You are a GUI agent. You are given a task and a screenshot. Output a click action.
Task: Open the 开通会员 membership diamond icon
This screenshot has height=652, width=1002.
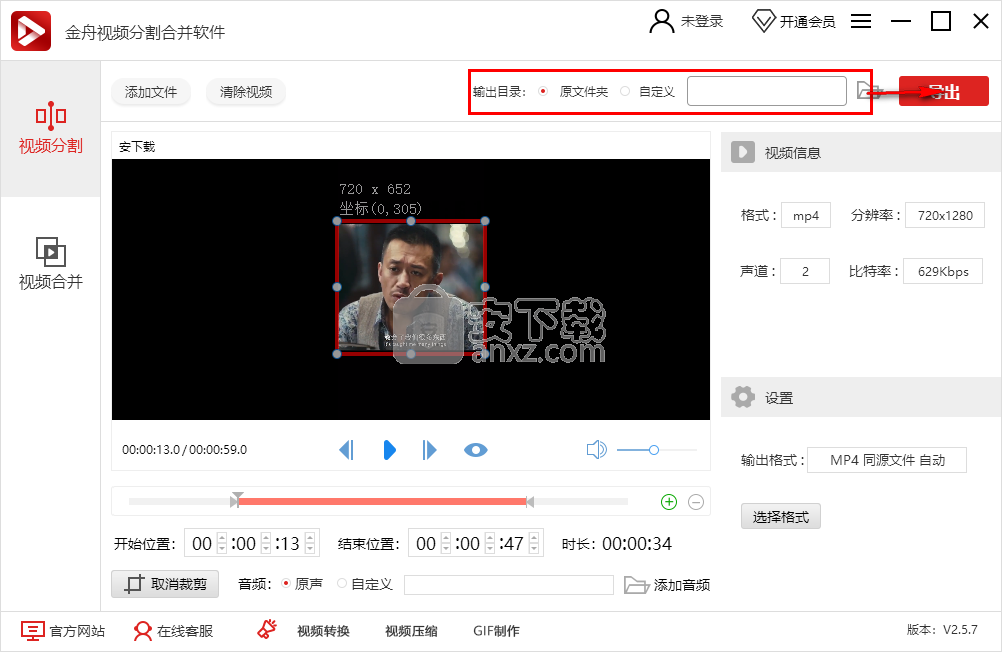(x=764, y=21)
